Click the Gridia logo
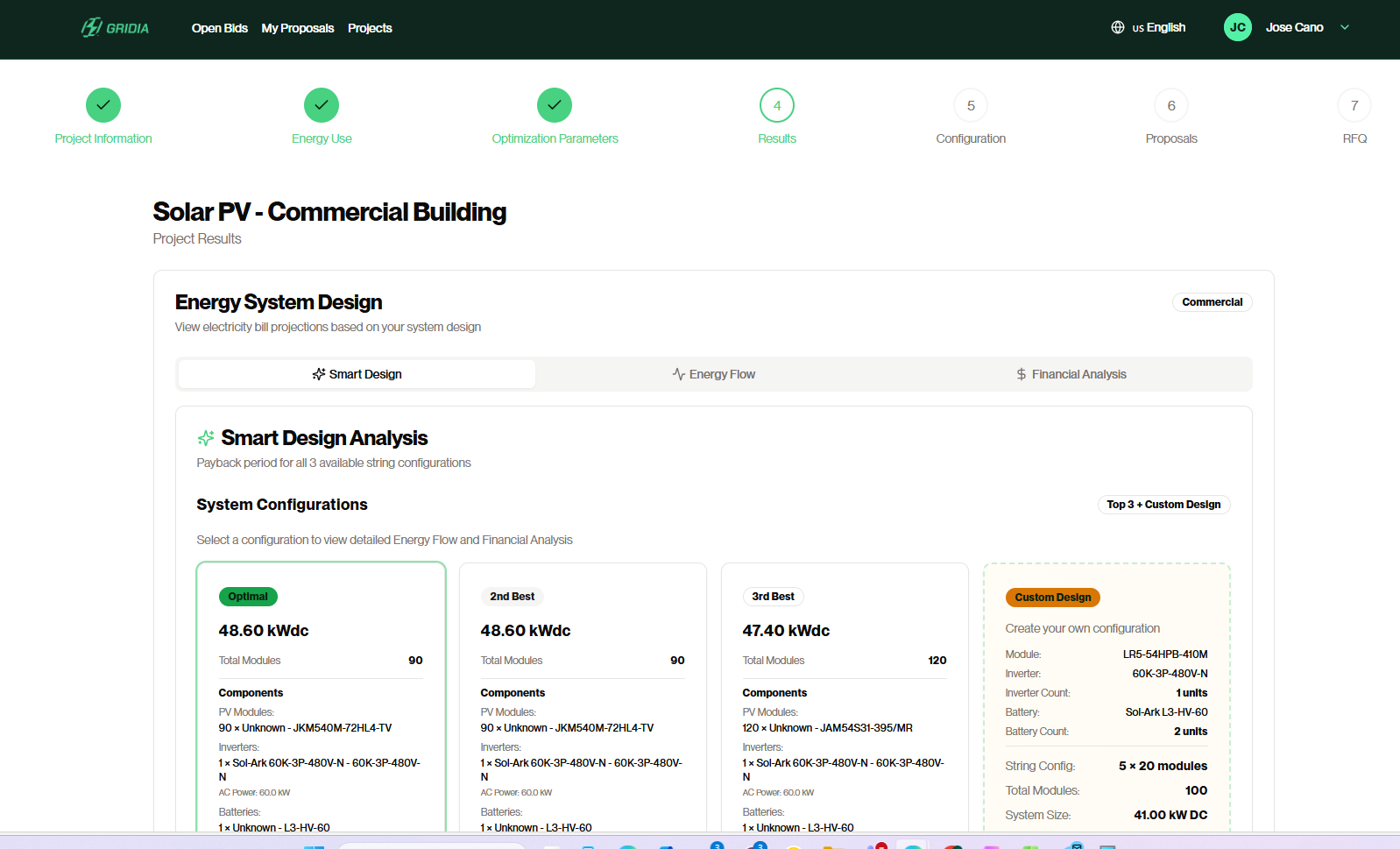Viewport: 1400px width, 849px height. pyautogui.click(x=115, y=28)
